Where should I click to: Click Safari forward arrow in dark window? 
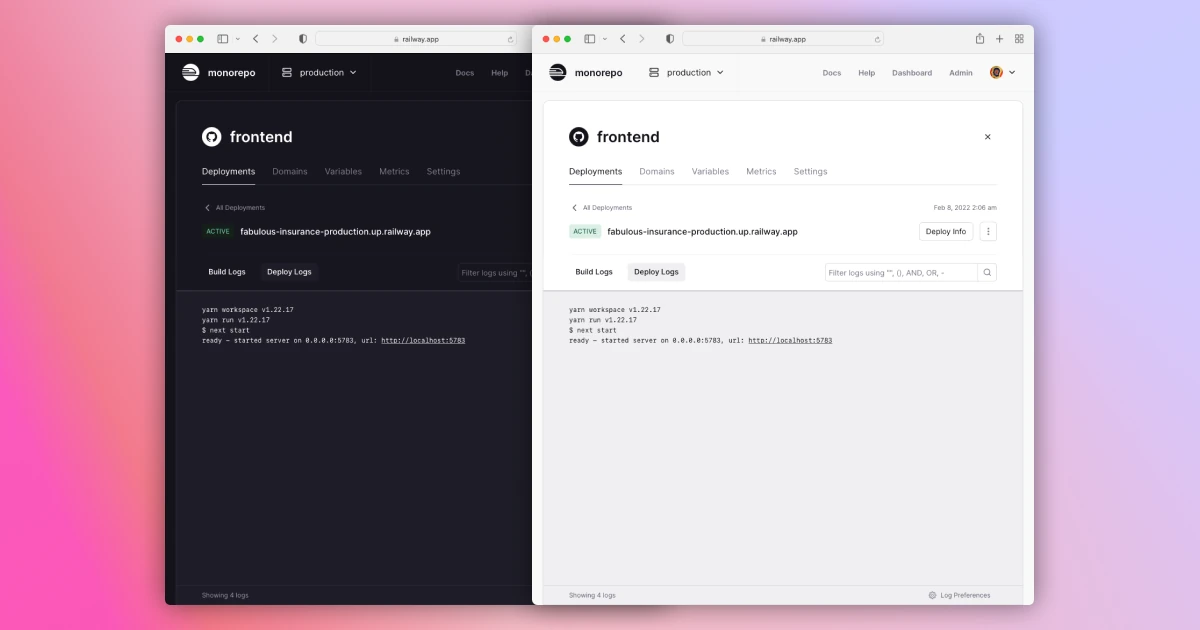coord(275,39)
